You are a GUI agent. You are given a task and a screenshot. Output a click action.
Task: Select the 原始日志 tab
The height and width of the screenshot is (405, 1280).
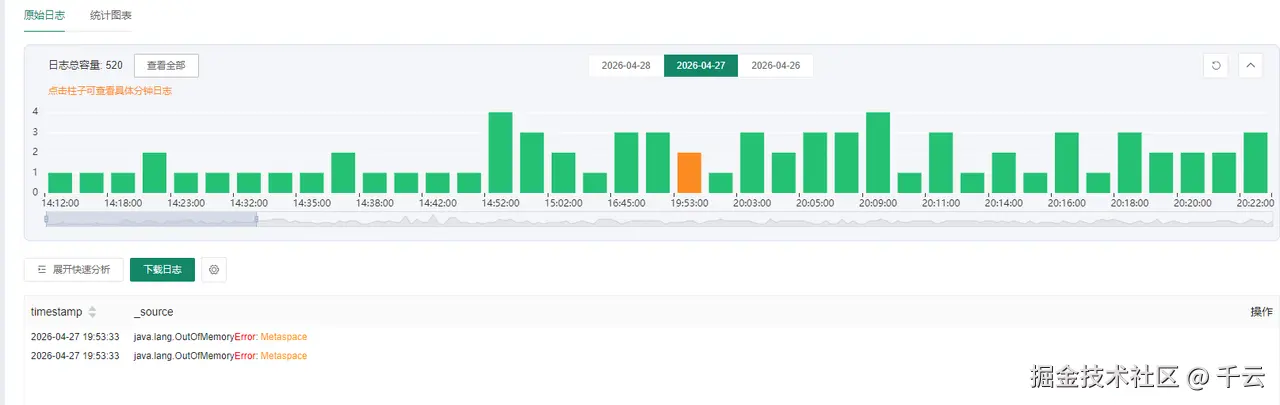click(x=44, y=16)
